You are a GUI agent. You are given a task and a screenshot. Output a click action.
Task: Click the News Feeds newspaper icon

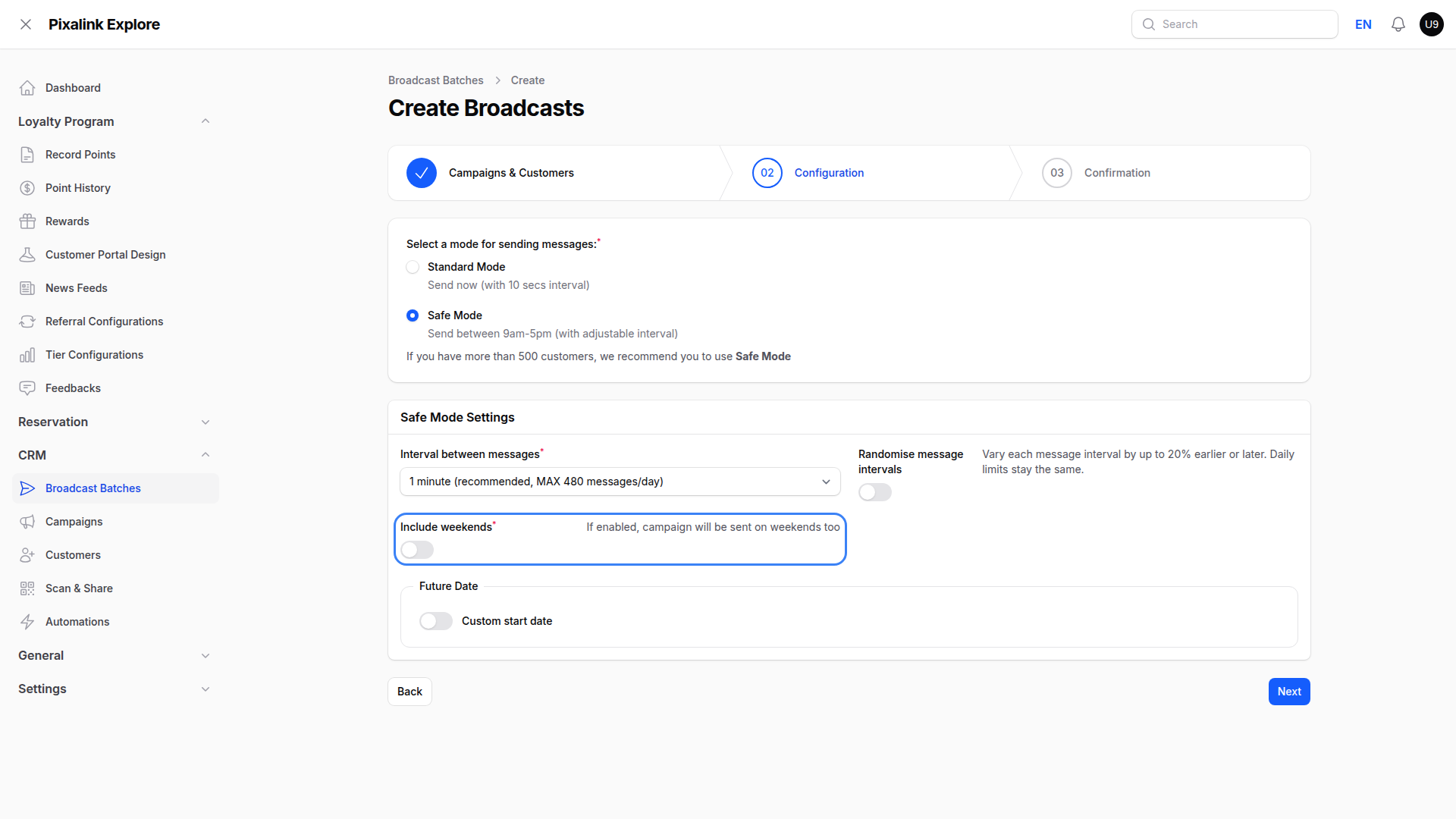(x=27, y=288)
